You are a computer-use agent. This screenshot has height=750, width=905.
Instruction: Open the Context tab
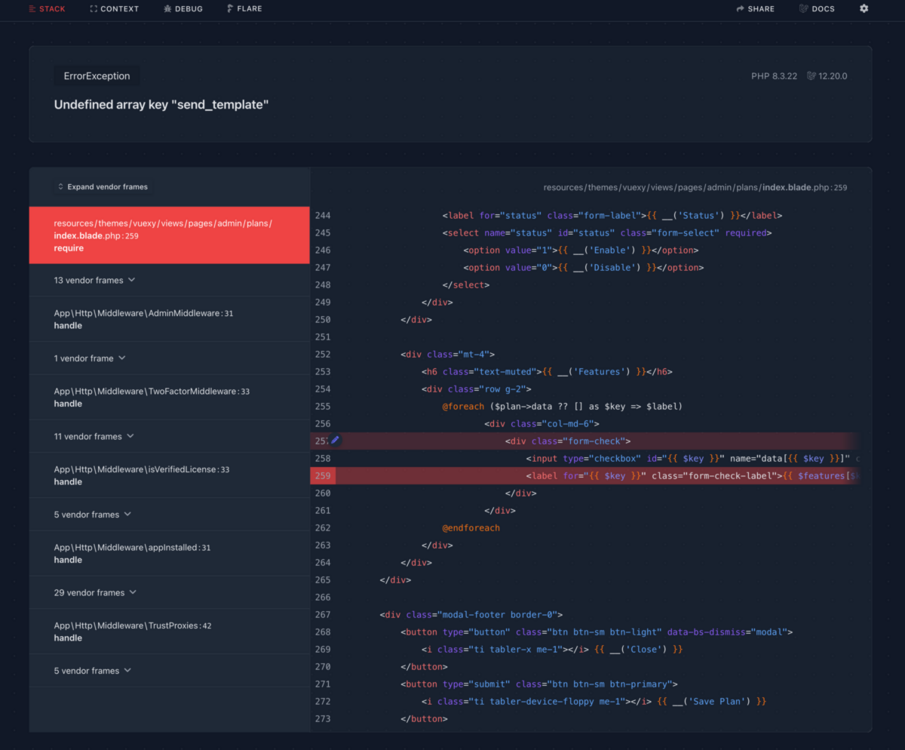114,9
